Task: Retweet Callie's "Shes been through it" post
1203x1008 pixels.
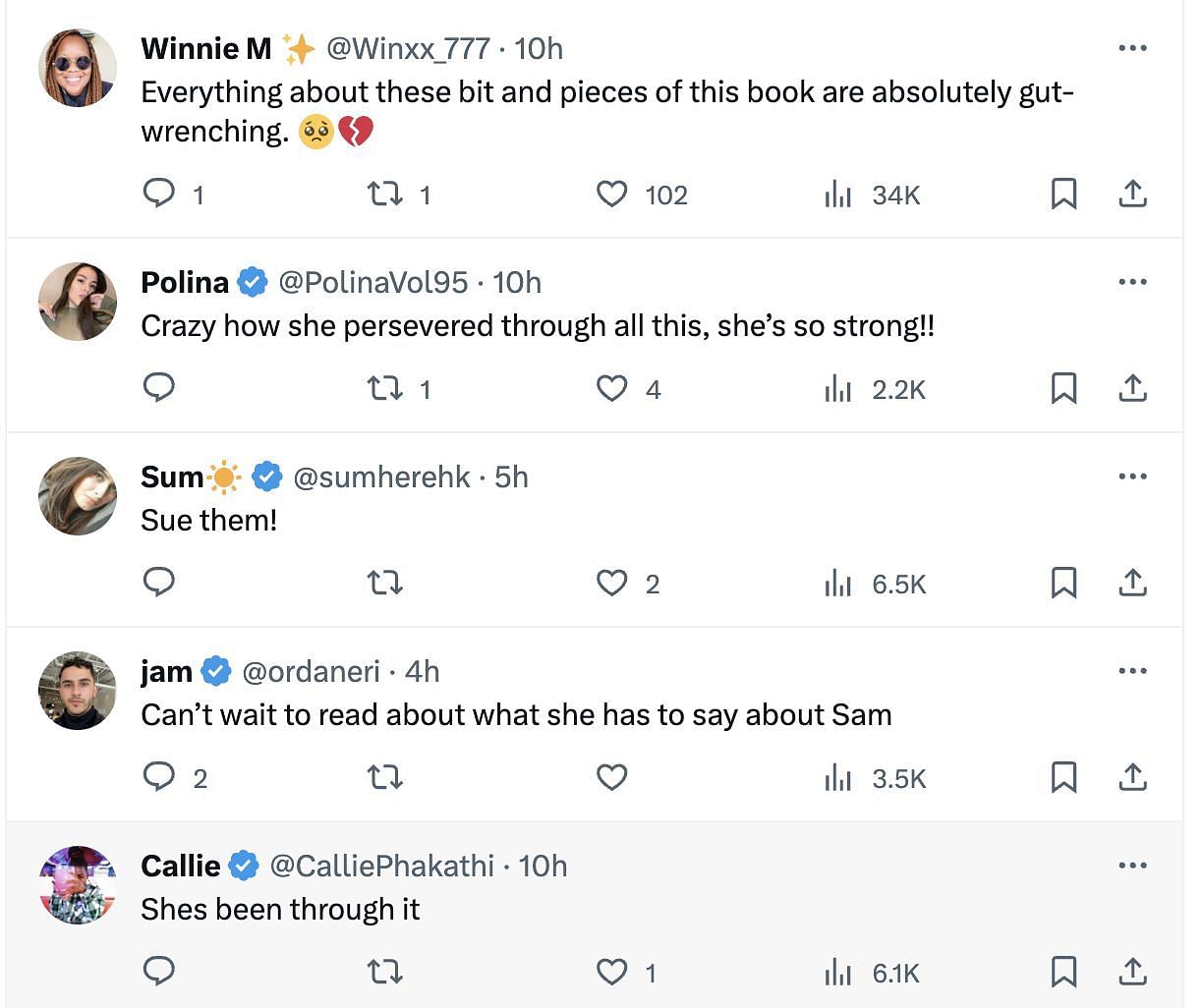Action: 384,973
